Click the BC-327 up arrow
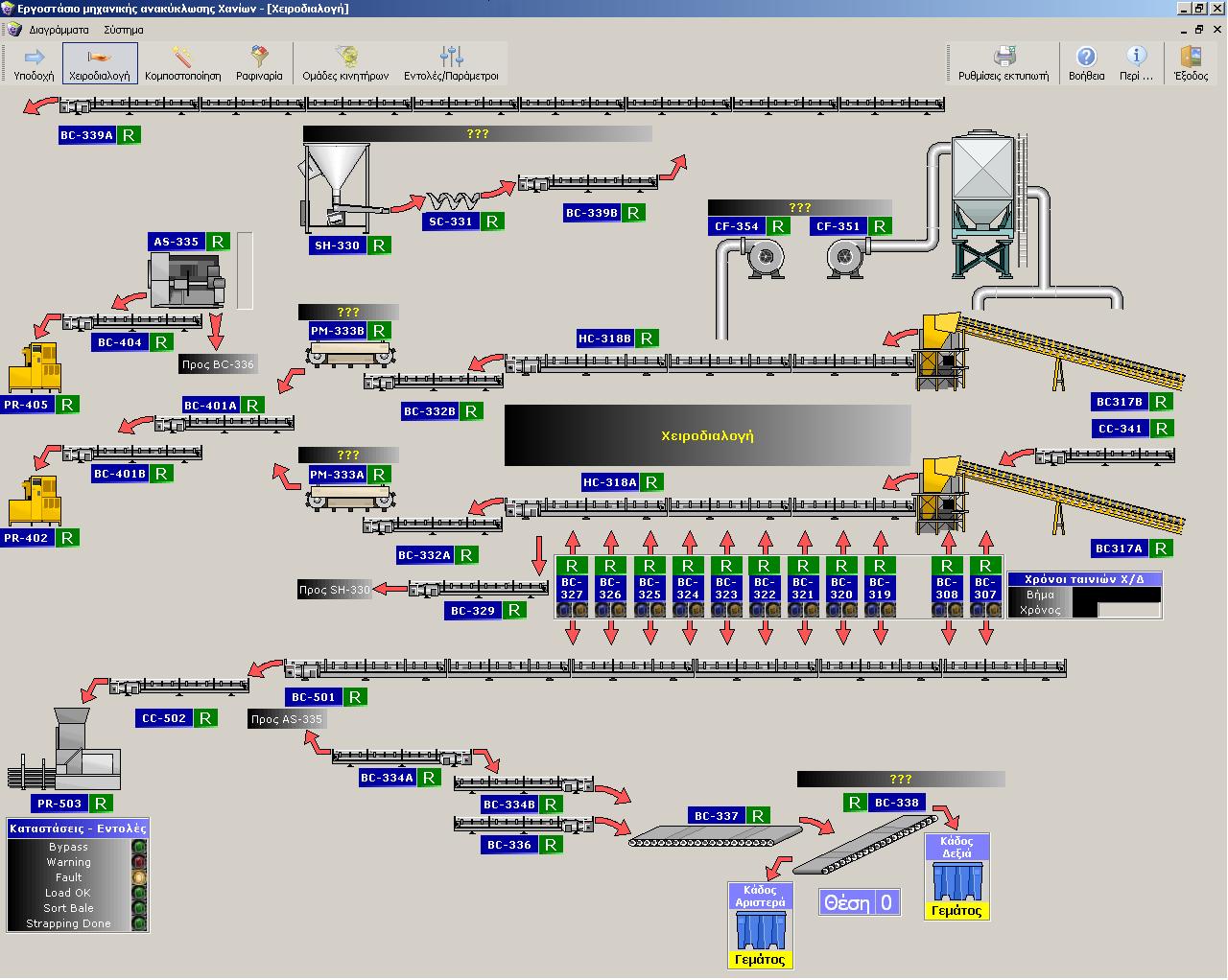This screenshot has width=1228, height=980. (x=573, y=540)
